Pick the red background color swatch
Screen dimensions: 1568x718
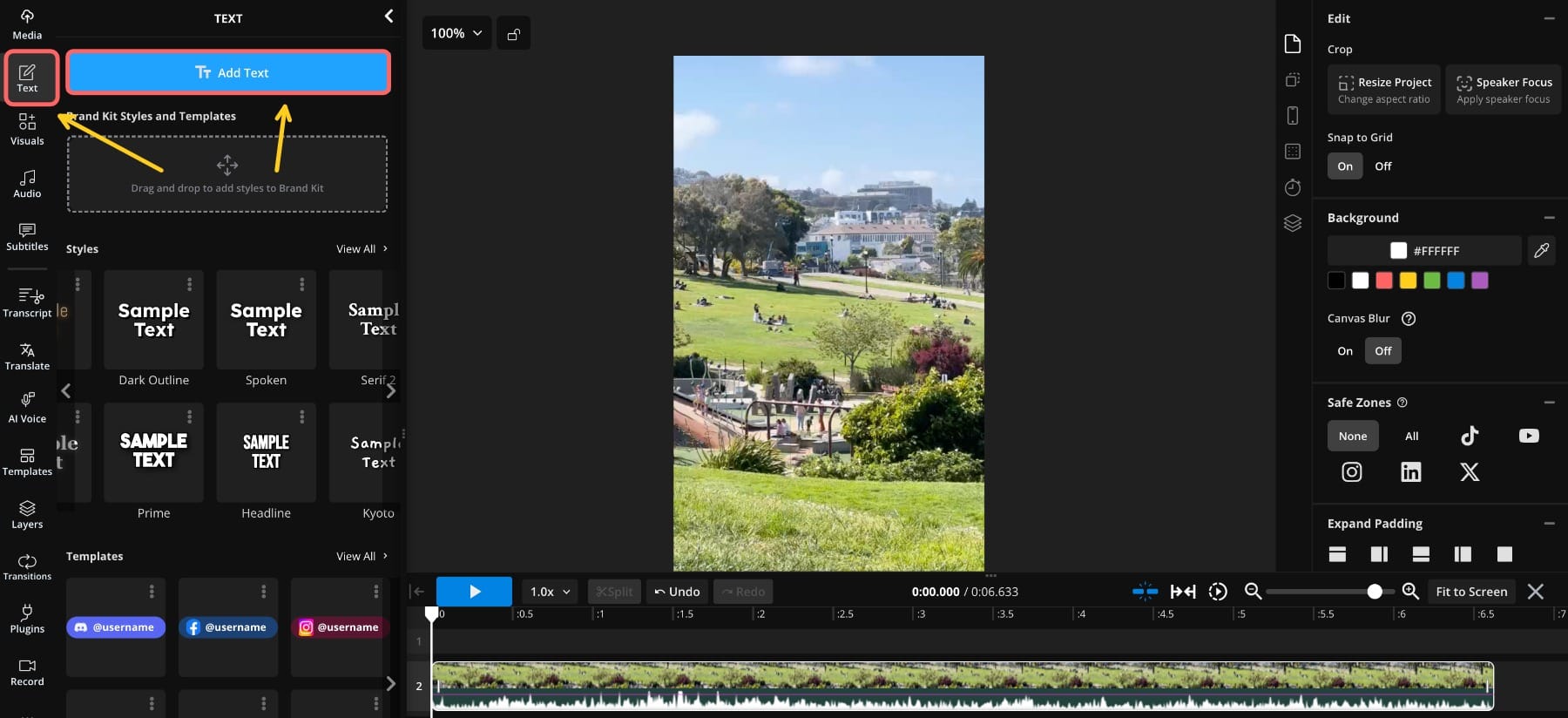pos(1383,281)
